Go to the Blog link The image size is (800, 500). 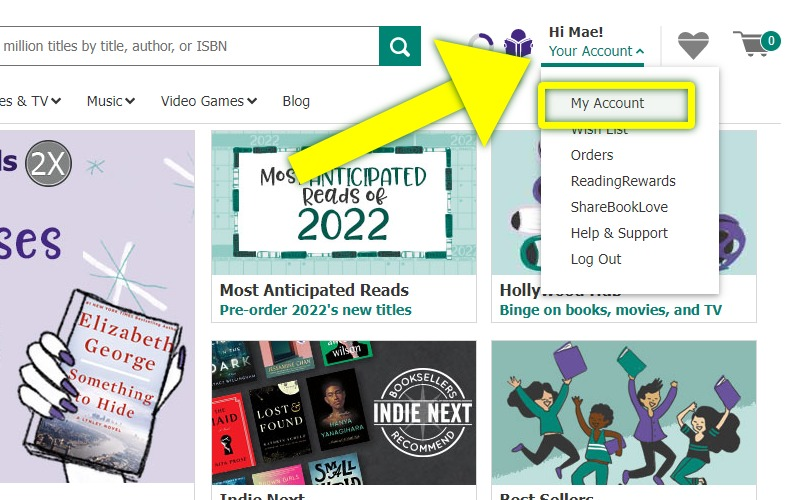click(x=296, y=101)
